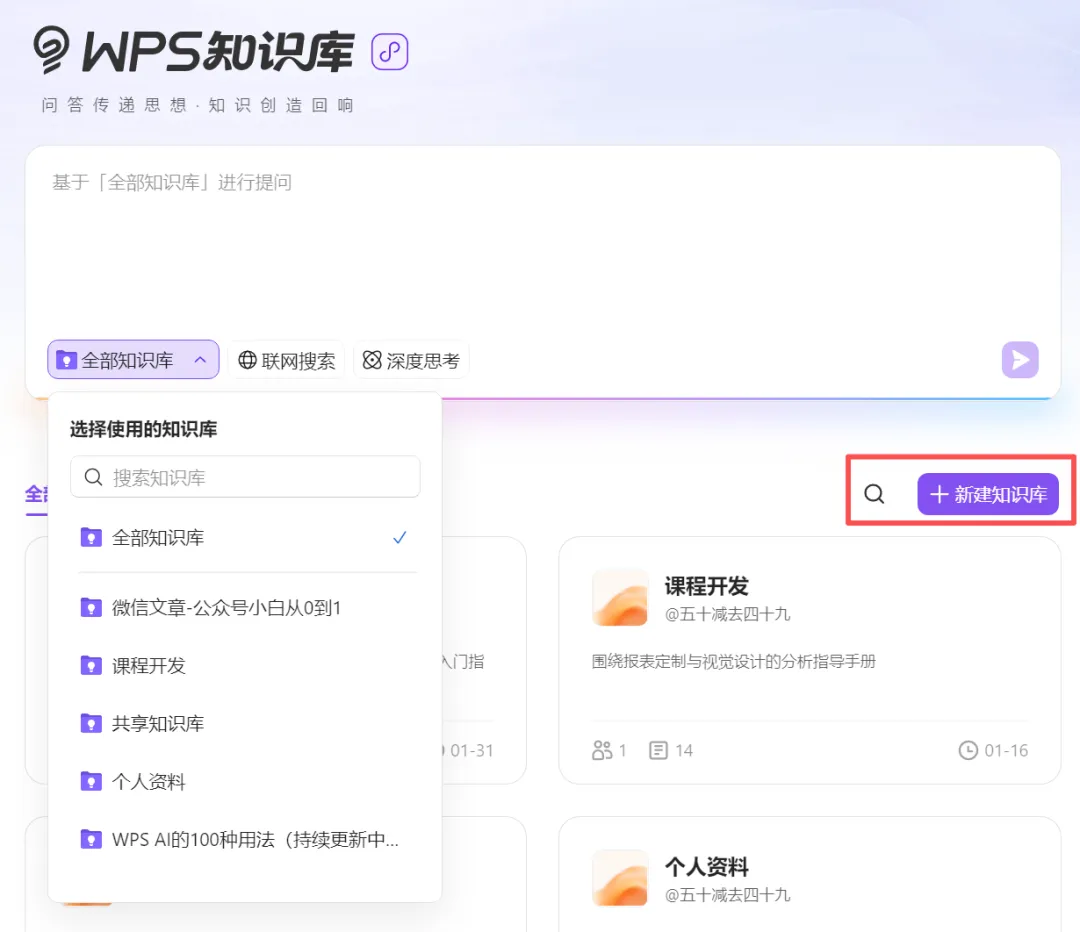Click the search magnifier beside 新建知识库
1080x932 pixels.
click(874, 494)
